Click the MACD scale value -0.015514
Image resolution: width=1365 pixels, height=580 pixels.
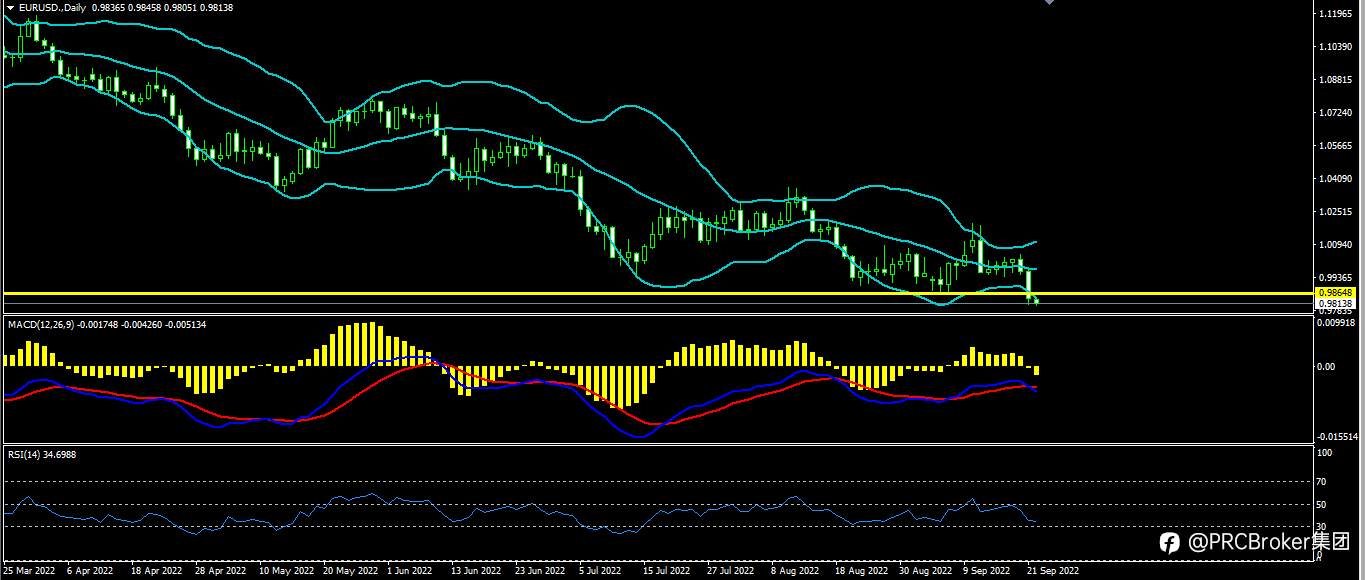[1337, 437]
